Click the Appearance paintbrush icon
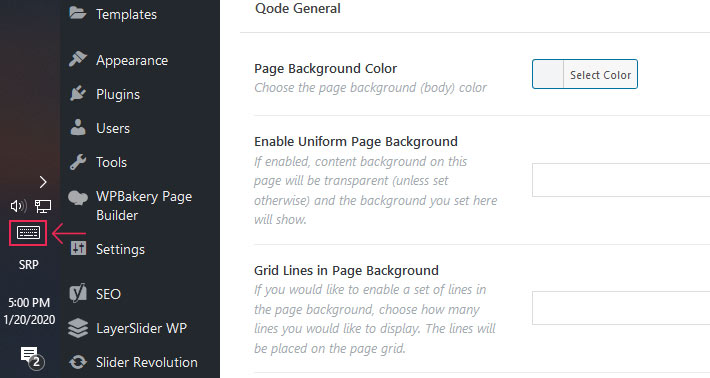The width and height of the screenshot is (710, 378). [x=78, y=59]
